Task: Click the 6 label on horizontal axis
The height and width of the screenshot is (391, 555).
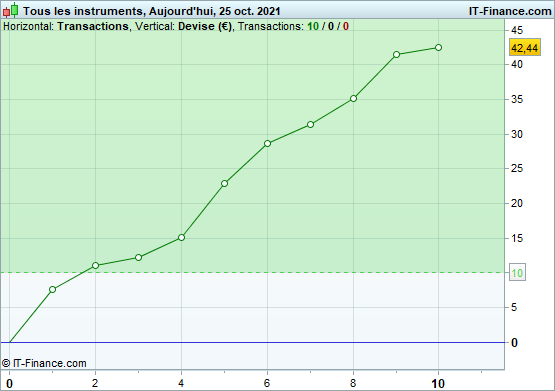Action: click(267, 383)
